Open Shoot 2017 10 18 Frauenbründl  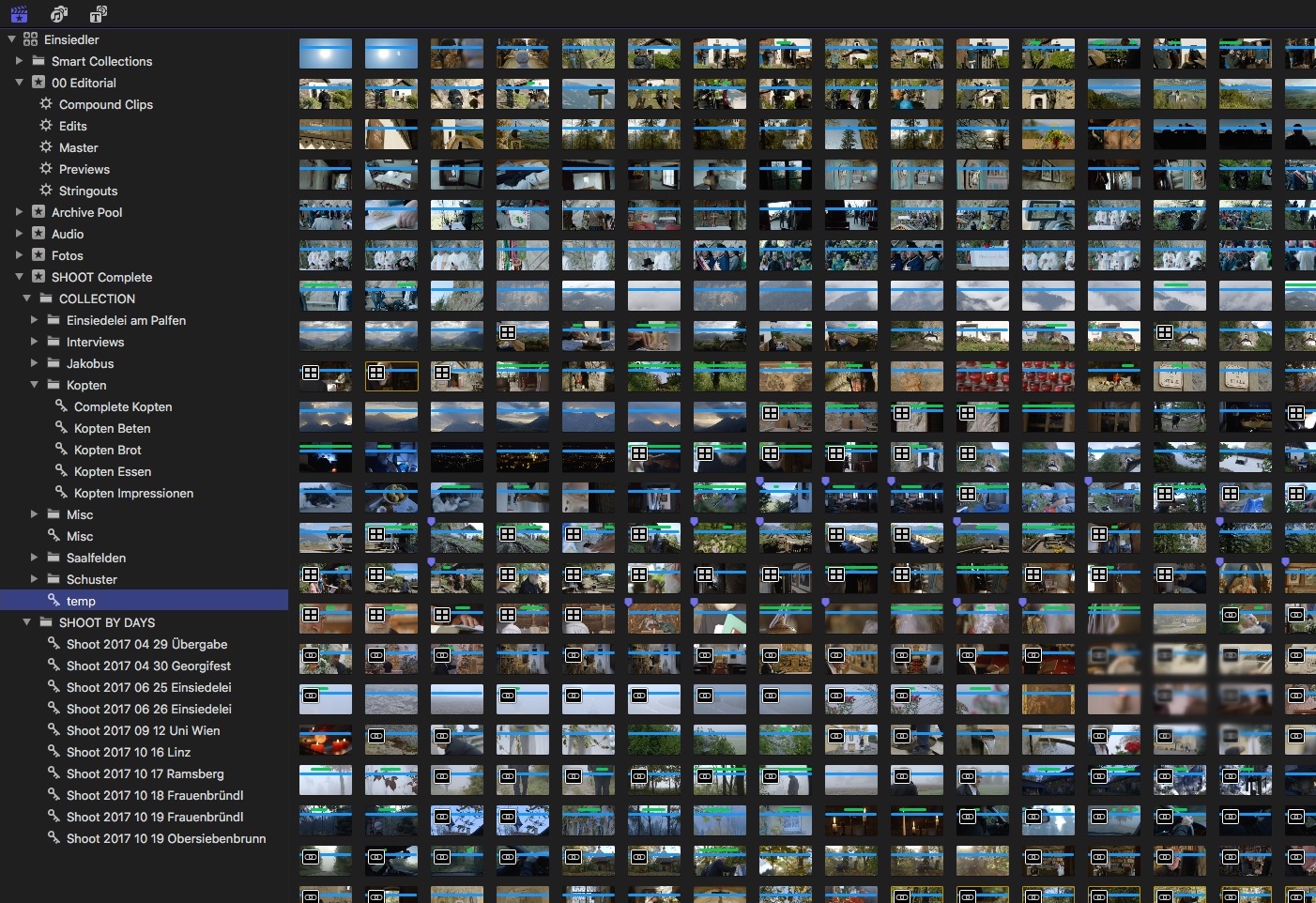coord(155,795)
